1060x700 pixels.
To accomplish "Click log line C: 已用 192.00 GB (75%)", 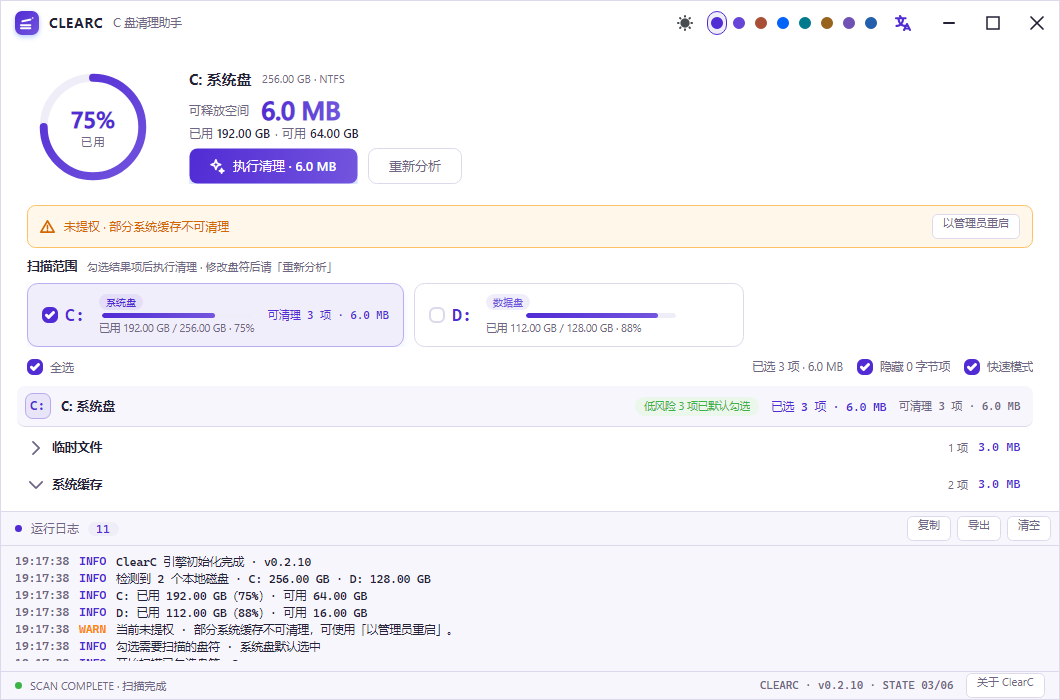I will click(x=241, y=596).
